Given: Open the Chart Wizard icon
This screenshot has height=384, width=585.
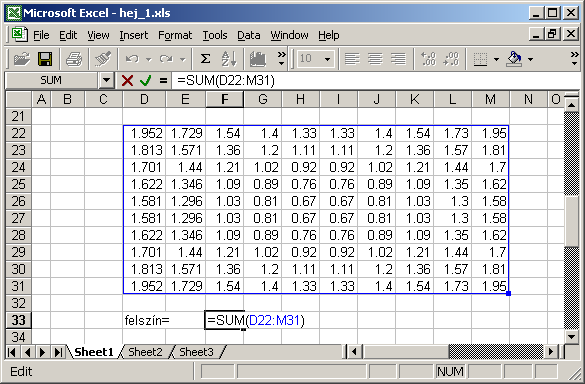Looking at the screenshot, I should click(258, 59).
